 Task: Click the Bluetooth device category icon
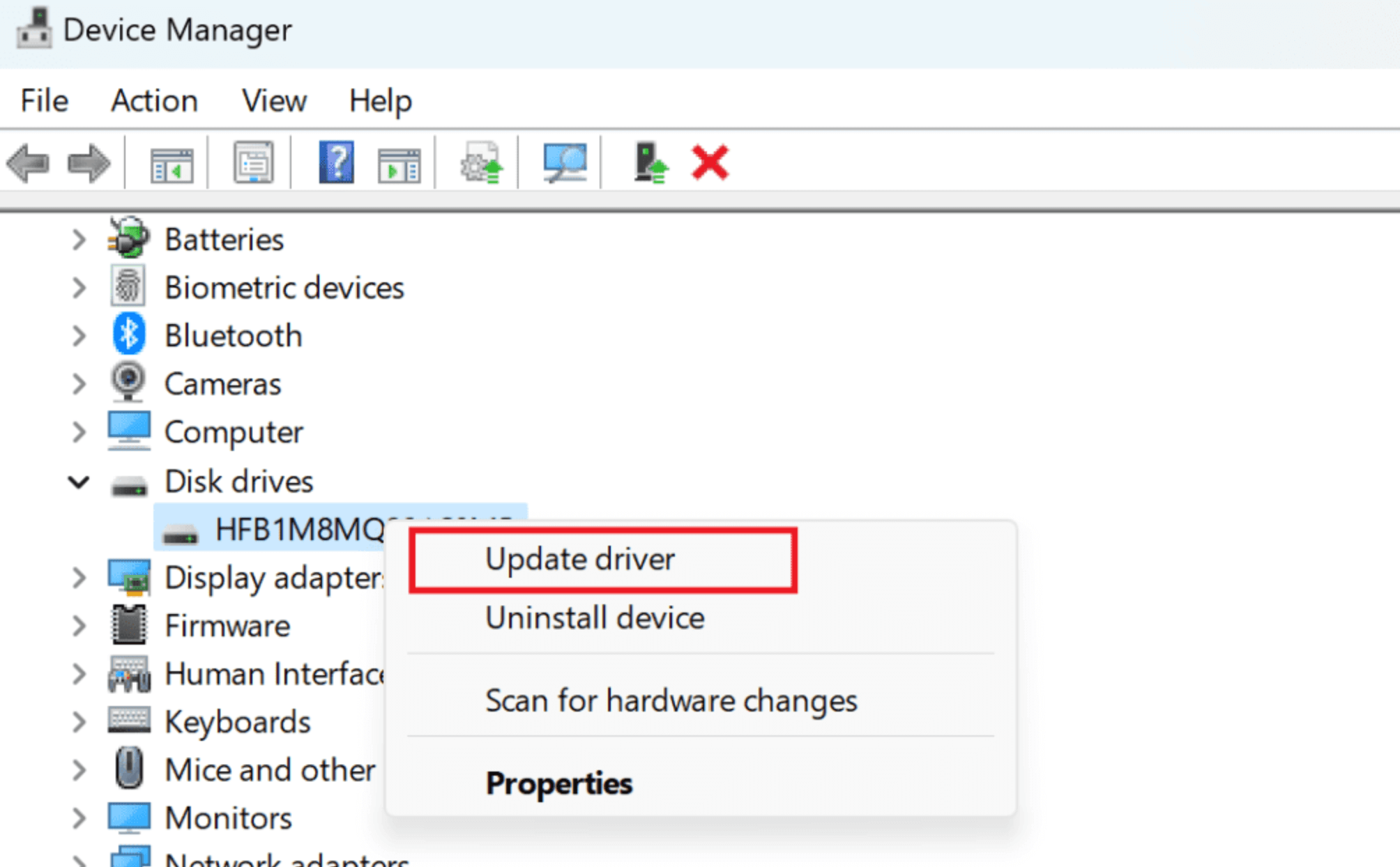click(128, 335)
